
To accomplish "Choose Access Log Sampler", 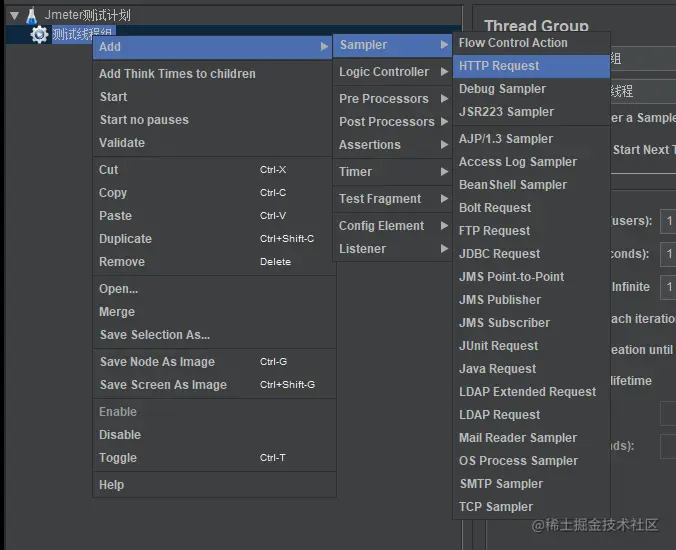I will coord(531,162).
